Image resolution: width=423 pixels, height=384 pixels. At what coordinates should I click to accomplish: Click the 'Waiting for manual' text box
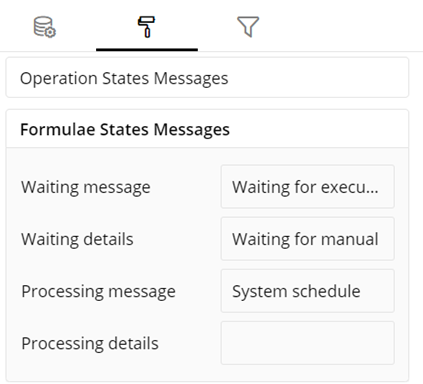pos(308,239)
